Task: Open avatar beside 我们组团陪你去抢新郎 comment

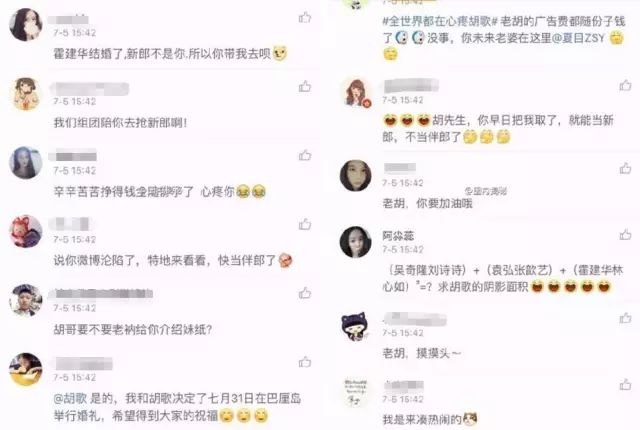Action: 26,94
